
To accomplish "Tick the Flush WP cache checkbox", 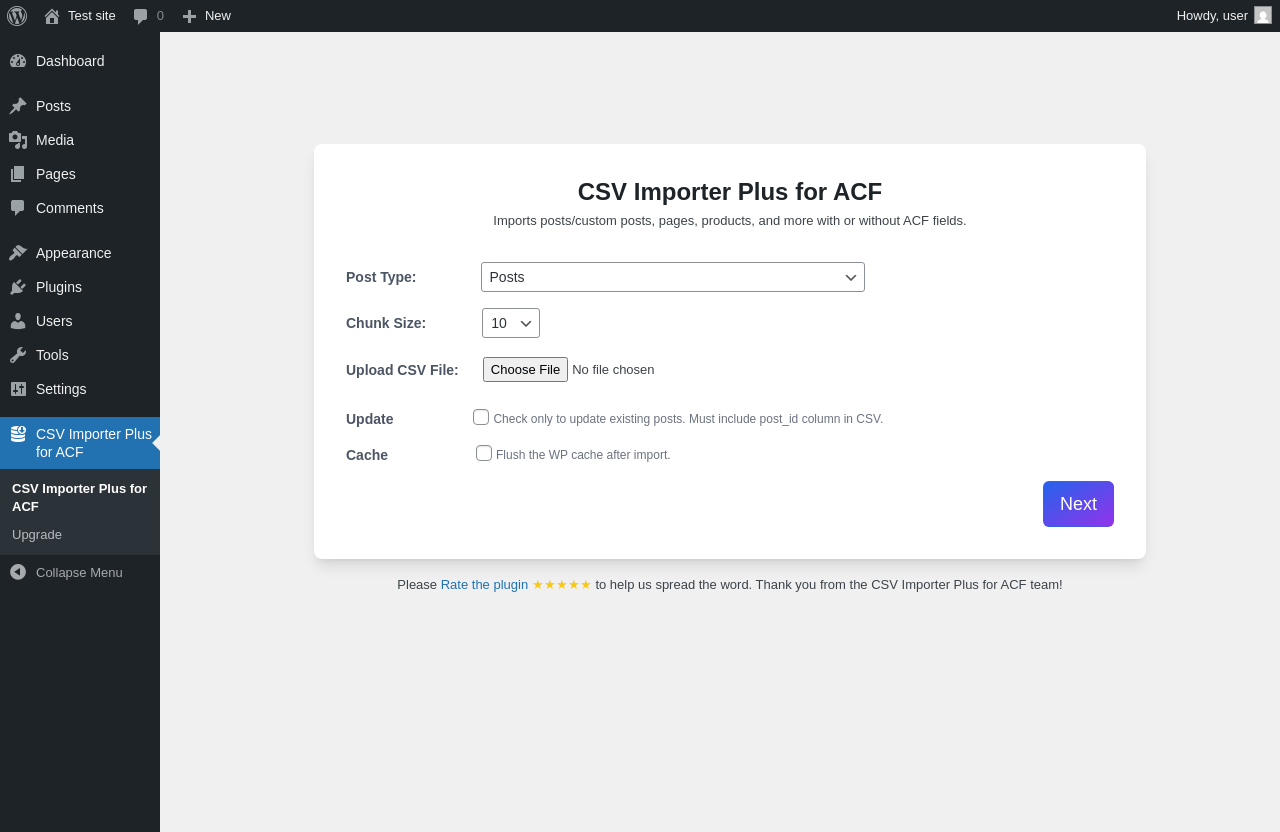I will 484,453.
